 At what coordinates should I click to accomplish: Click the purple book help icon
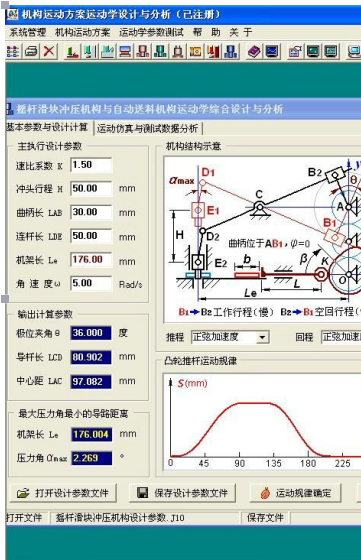coord(254,52)
